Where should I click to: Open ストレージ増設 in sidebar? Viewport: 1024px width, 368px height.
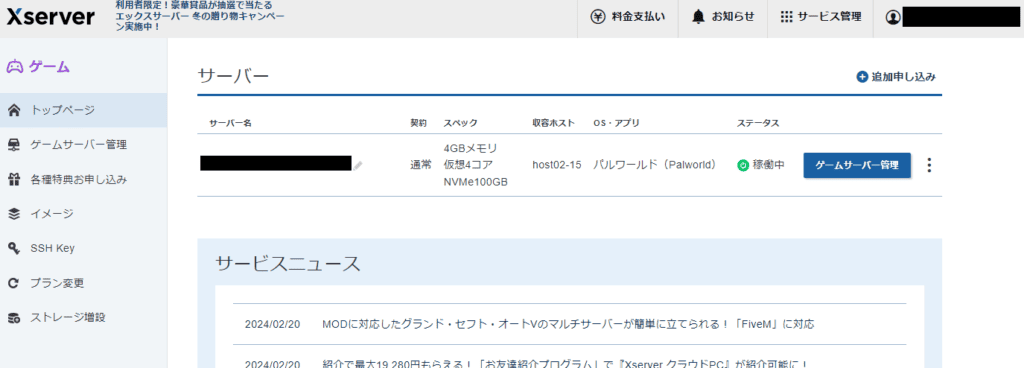[x=83, y=318]
